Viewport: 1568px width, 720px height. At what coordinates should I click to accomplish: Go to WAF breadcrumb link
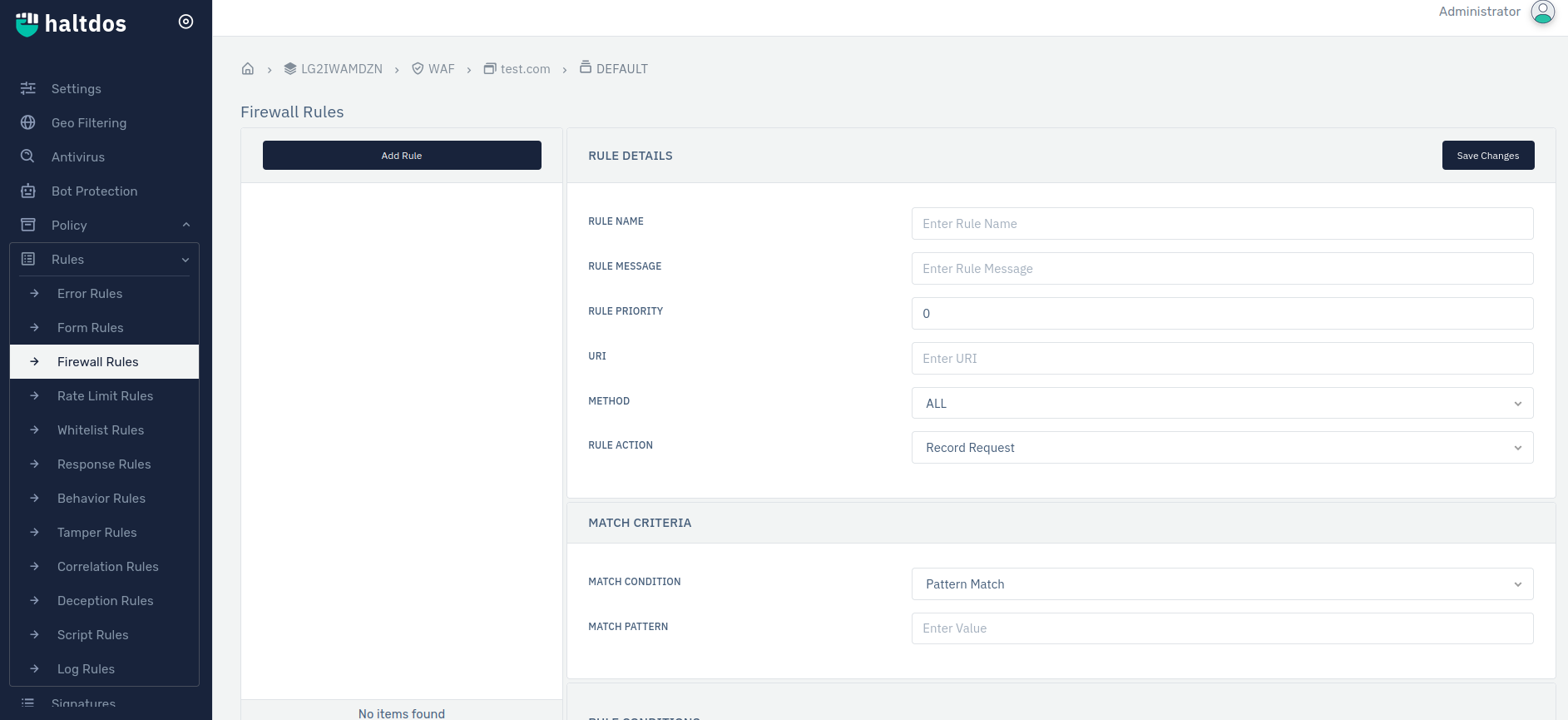pos(442,69)
